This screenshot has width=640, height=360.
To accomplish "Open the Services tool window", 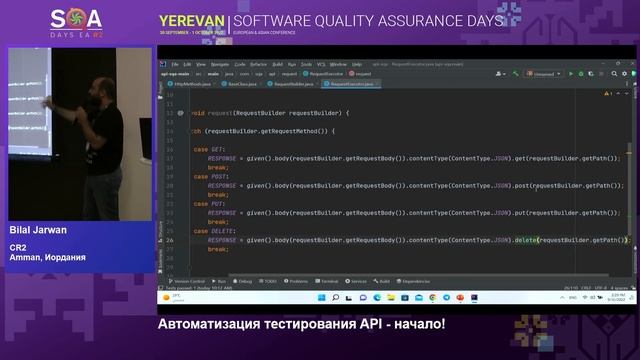I will click(356, 281).
